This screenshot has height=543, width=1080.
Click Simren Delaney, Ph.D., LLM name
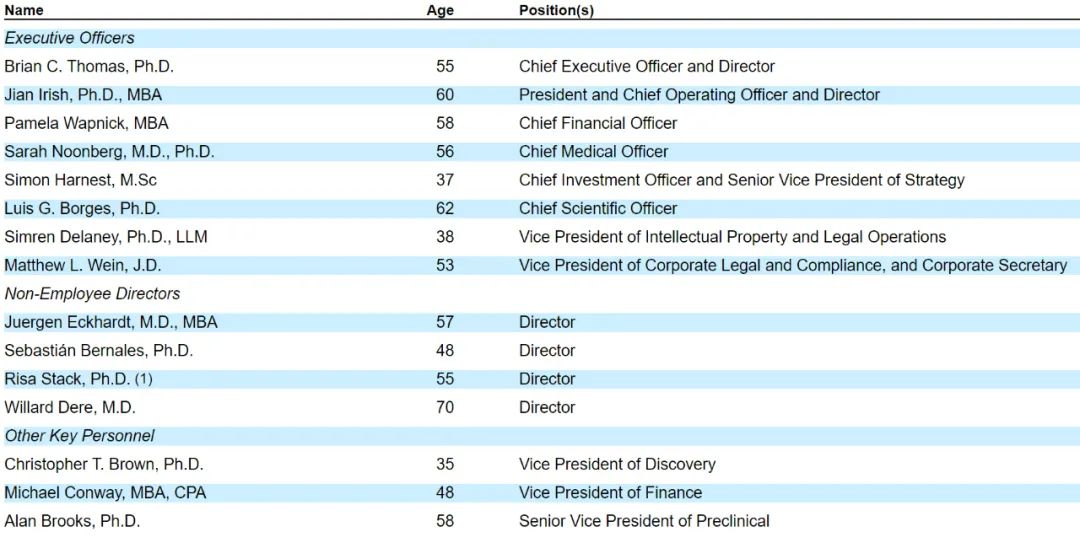106,237
